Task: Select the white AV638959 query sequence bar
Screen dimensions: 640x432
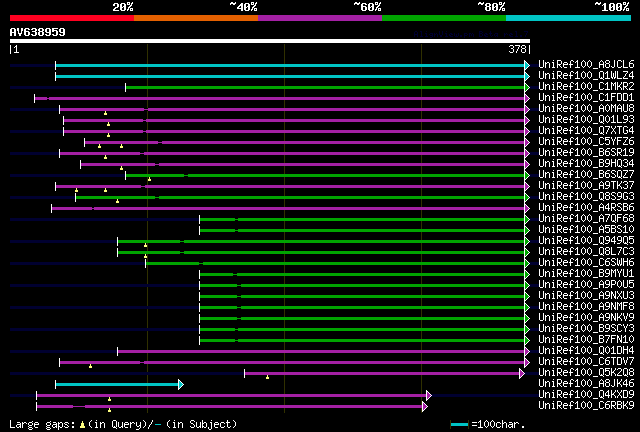Action: coord(270,41)
